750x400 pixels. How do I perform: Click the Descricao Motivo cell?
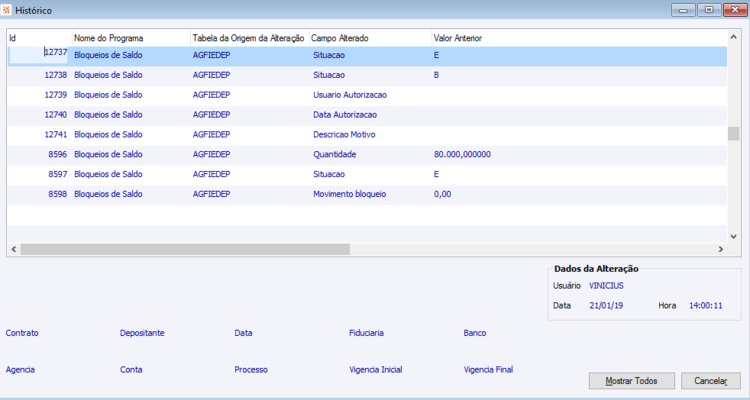coord(344,134)
